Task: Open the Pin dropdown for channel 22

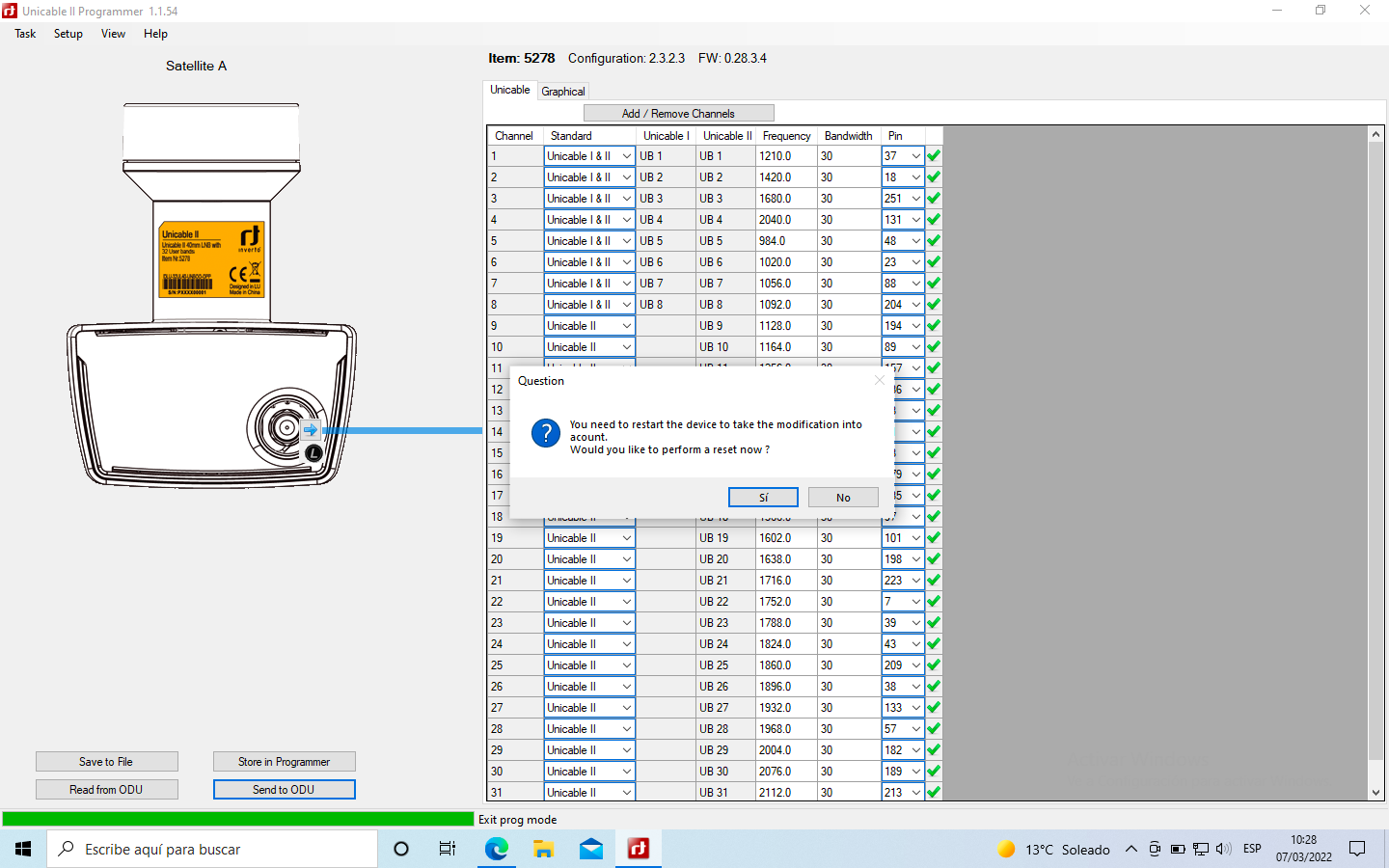Action: [x=915, y=602]
